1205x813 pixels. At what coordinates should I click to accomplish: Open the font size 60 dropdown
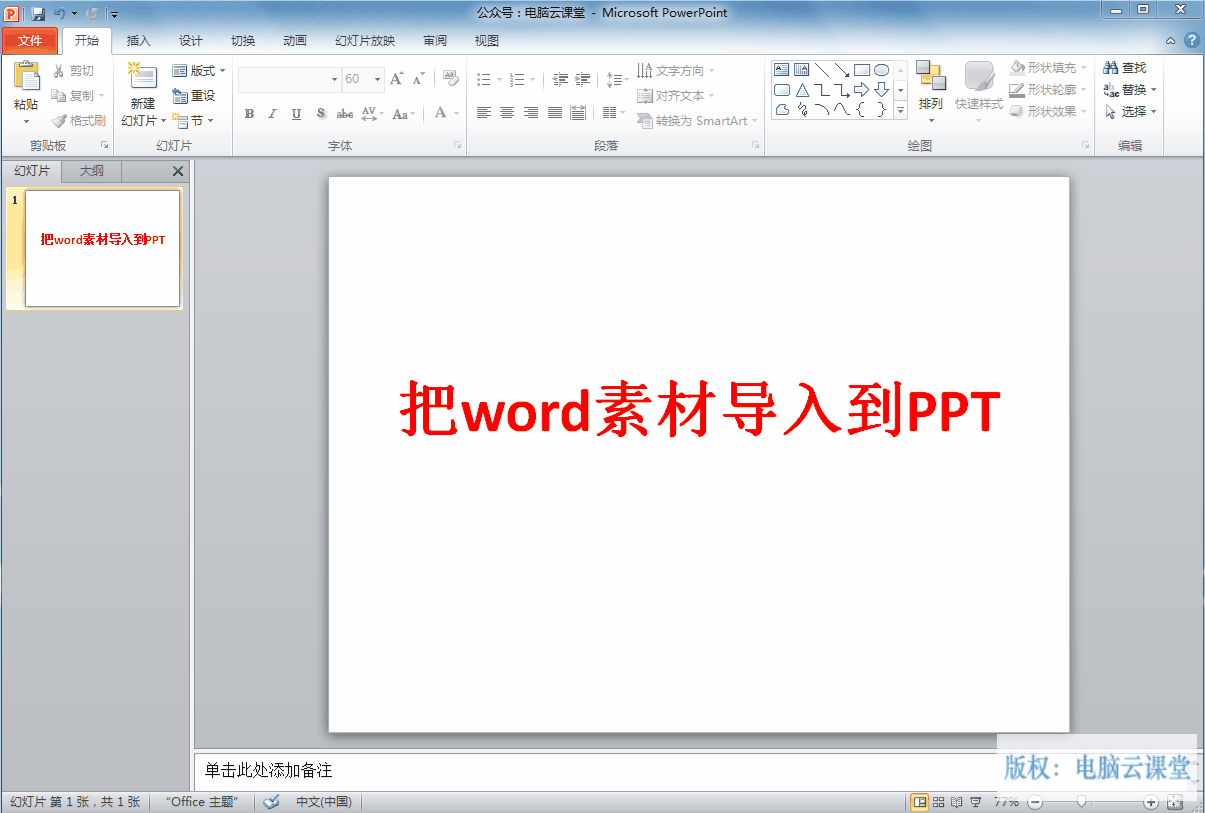(377, 79)
